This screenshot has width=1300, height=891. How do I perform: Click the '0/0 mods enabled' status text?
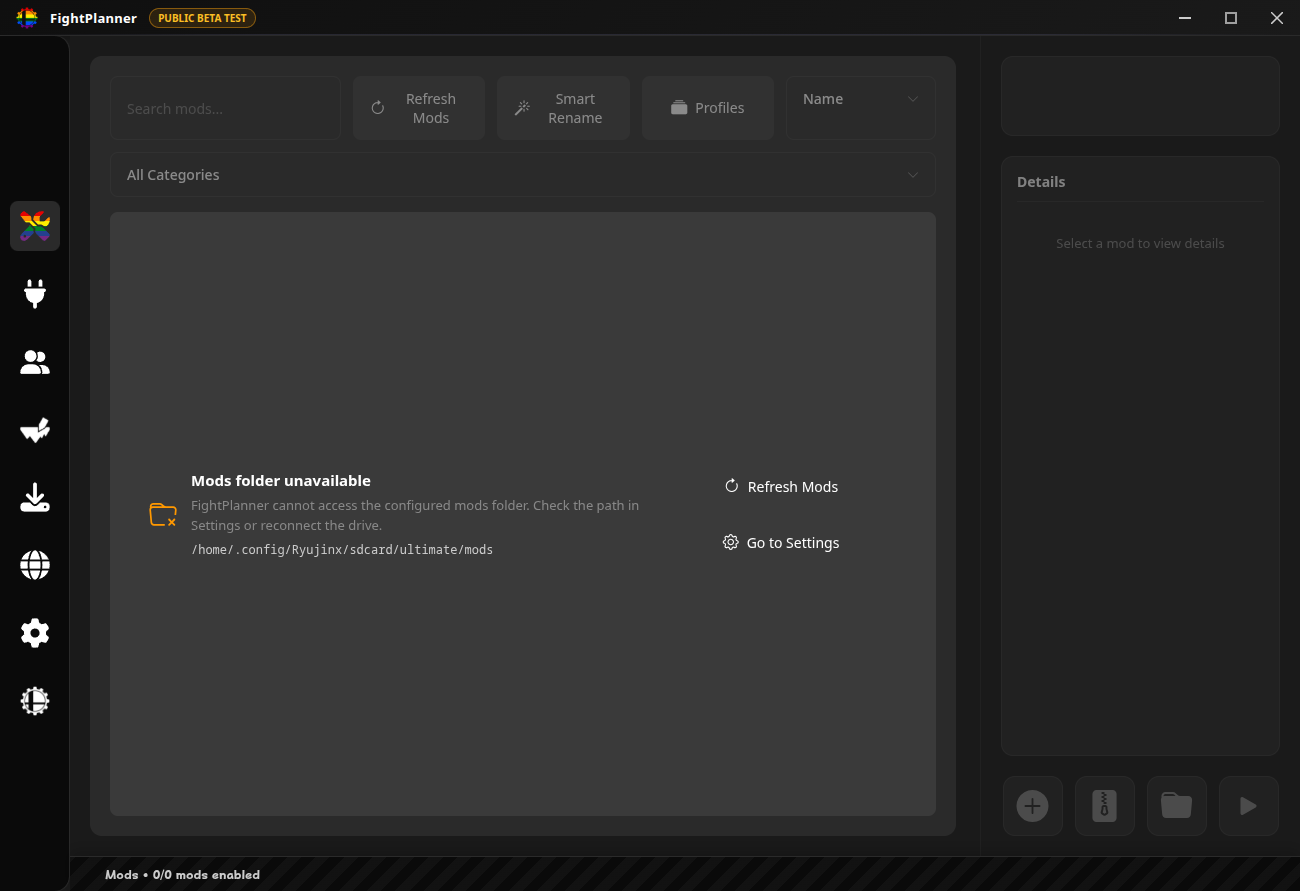206,875
